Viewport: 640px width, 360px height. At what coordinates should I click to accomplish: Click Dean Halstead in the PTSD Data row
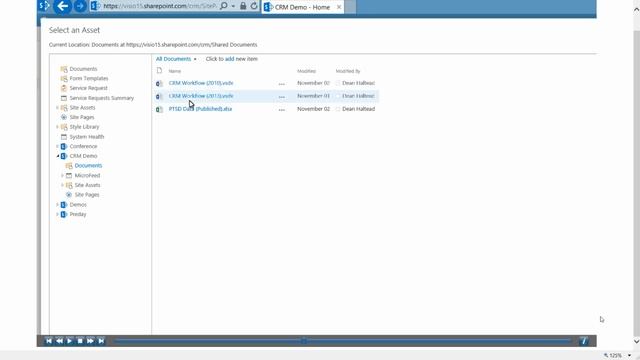pyautogui.click(x=358, y=109)
